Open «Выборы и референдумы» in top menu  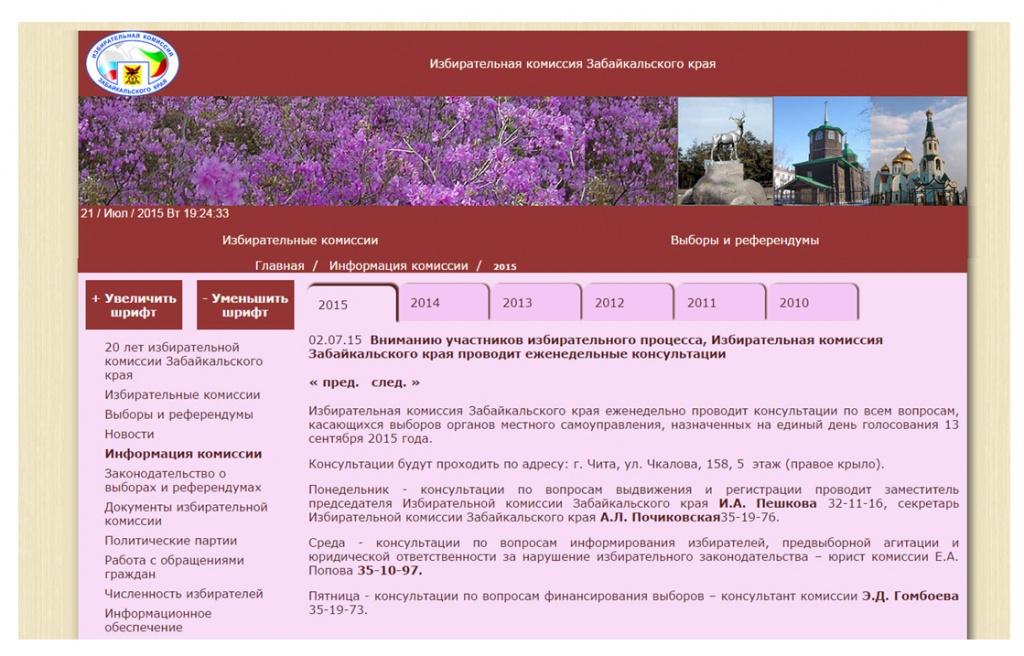[x=744, y=241]
